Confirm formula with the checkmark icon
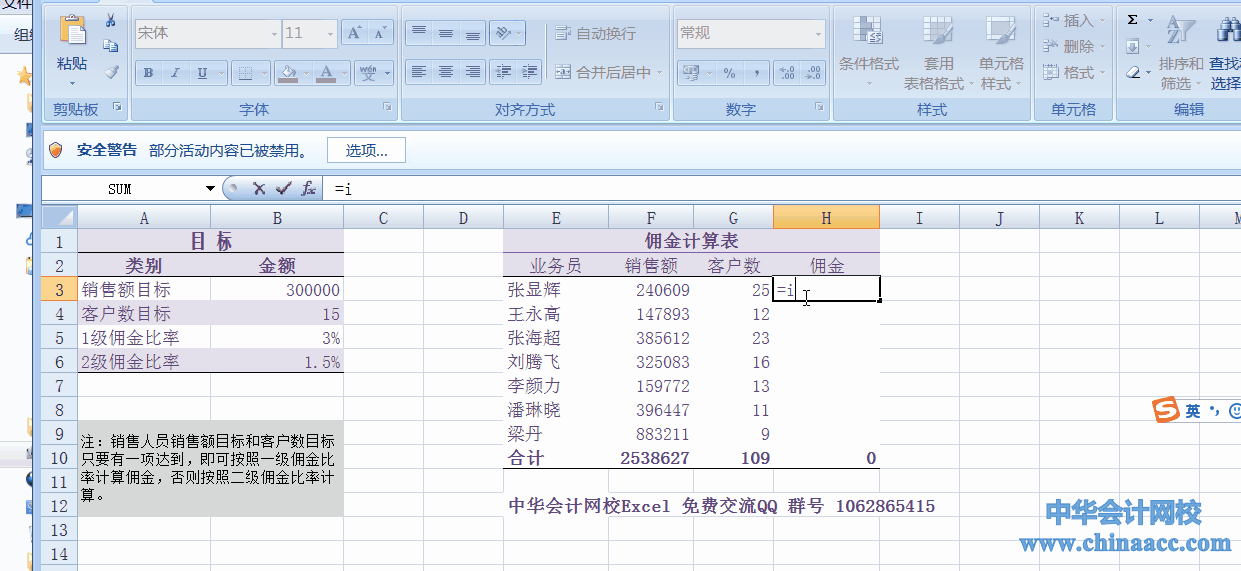 click(x=283, y=188)
